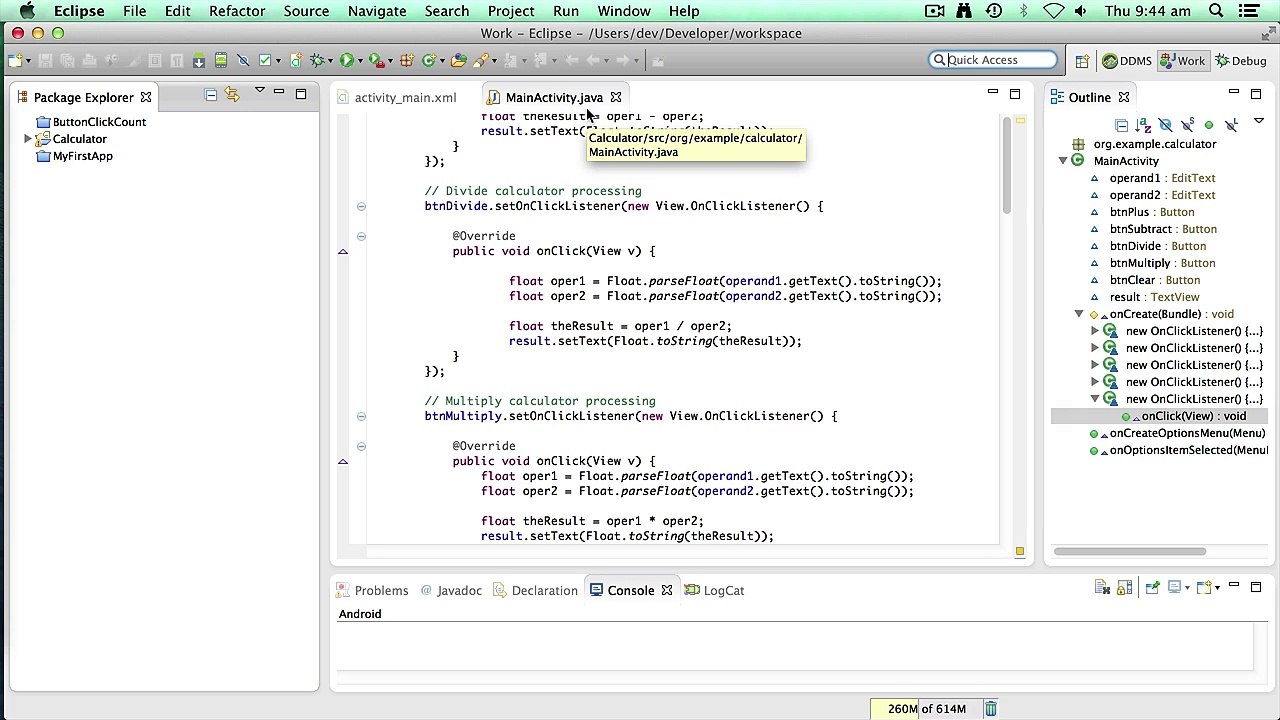The image size is (1280, 720).
Task: Click the New toolbar icon
Action: click(x=14, y=61)
